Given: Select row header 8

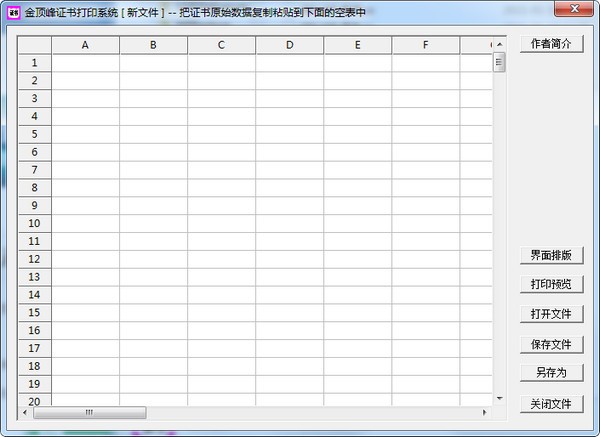Looking at the screenshot, I should click(35, 188).
